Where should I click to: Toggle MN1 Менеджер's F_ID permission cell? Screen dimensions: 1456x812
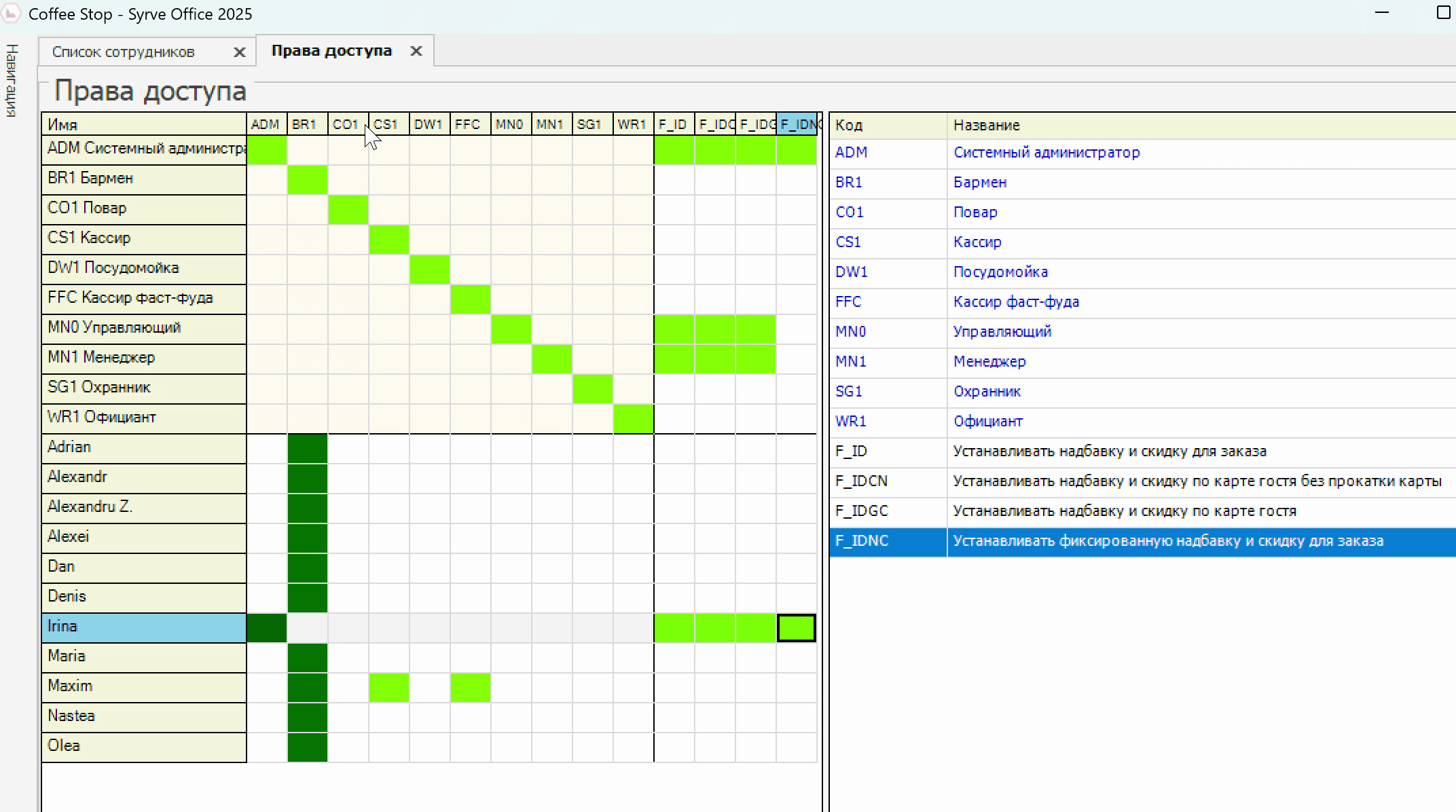[x=674, y=358]
